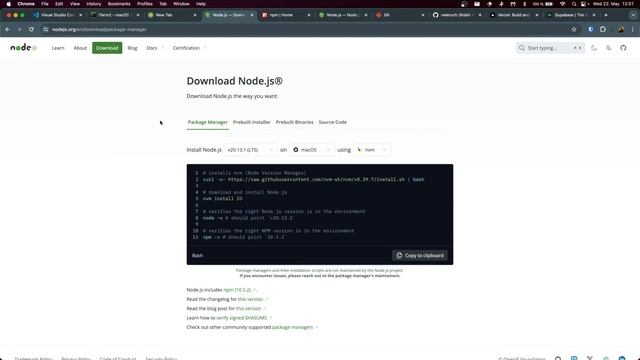This screenshot has height=360, width=640.
Task: Open the Chrome Bookmarks menu
Action: pos(119,4)
